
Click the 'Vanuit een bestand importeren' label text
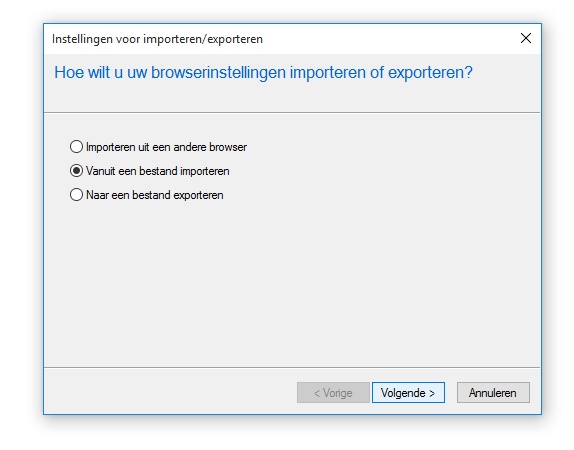coord(158,171)
